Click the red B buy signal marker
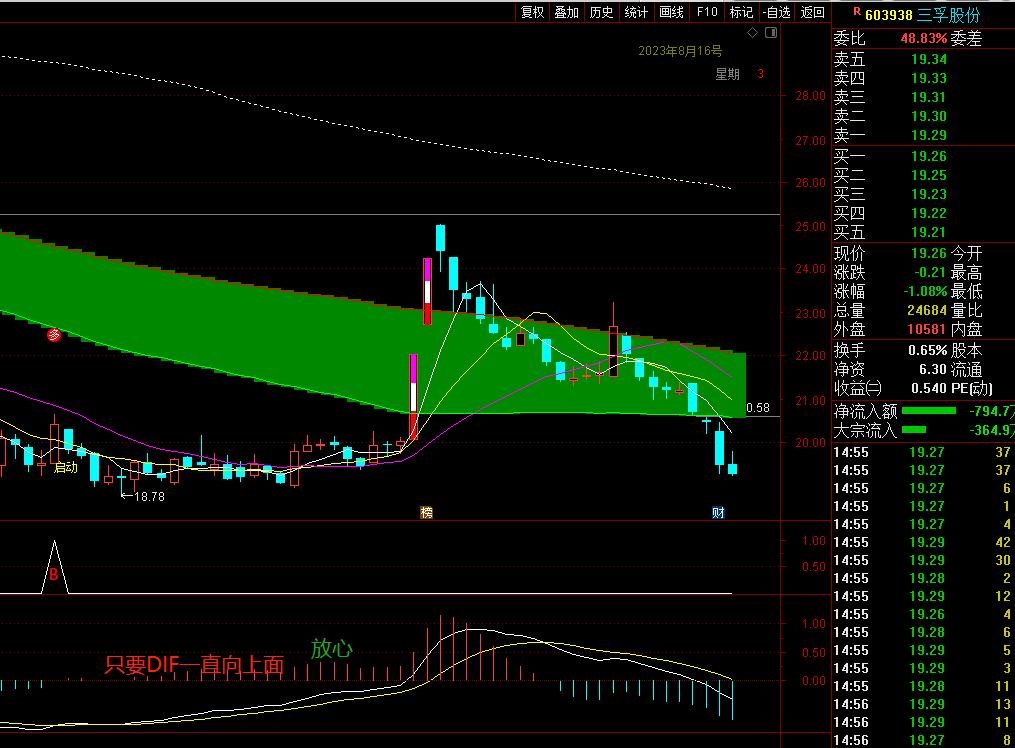 [54, 574]
